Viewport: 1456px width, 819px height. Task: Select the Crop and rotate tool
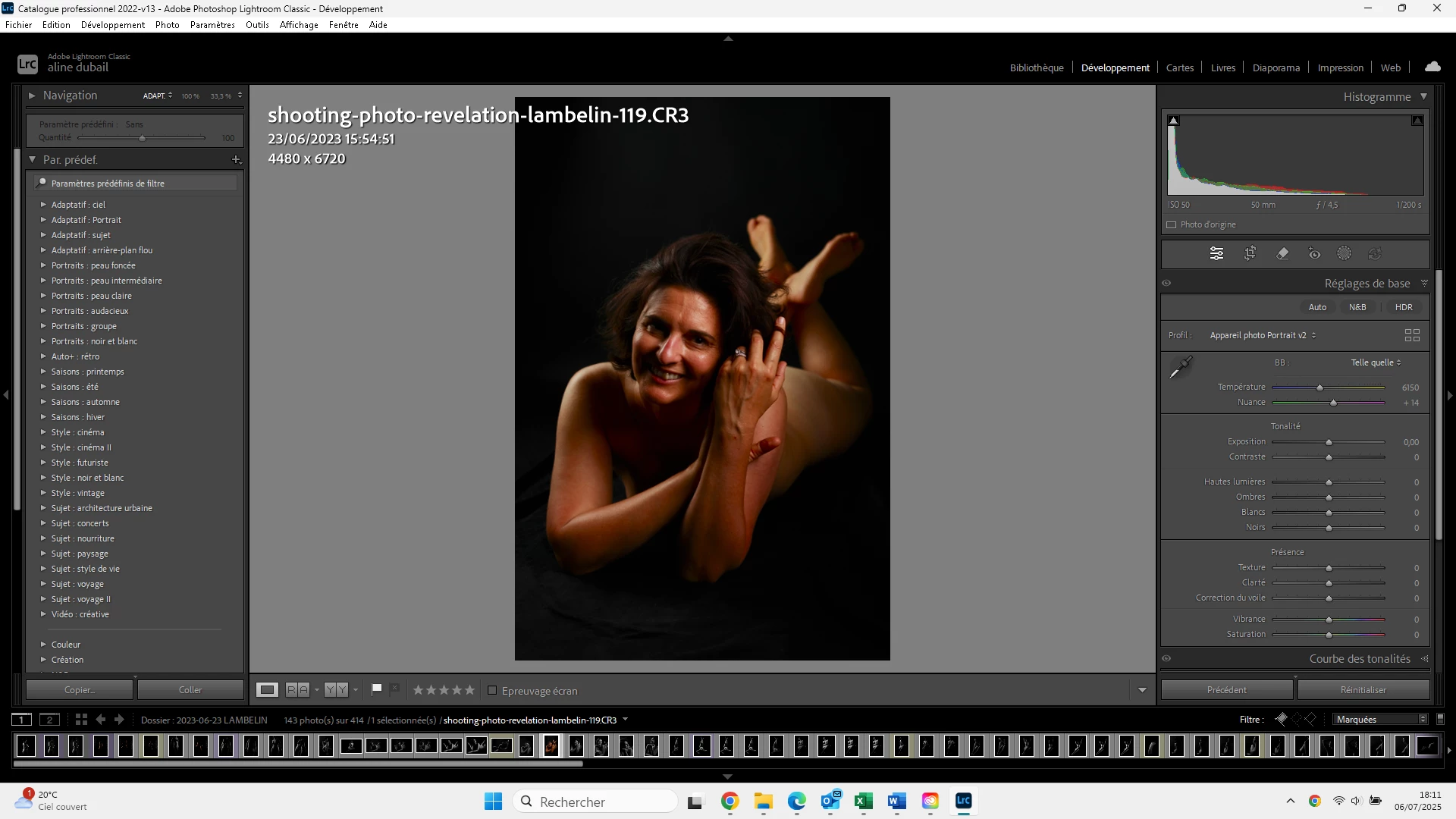[x=1250, y=254]
